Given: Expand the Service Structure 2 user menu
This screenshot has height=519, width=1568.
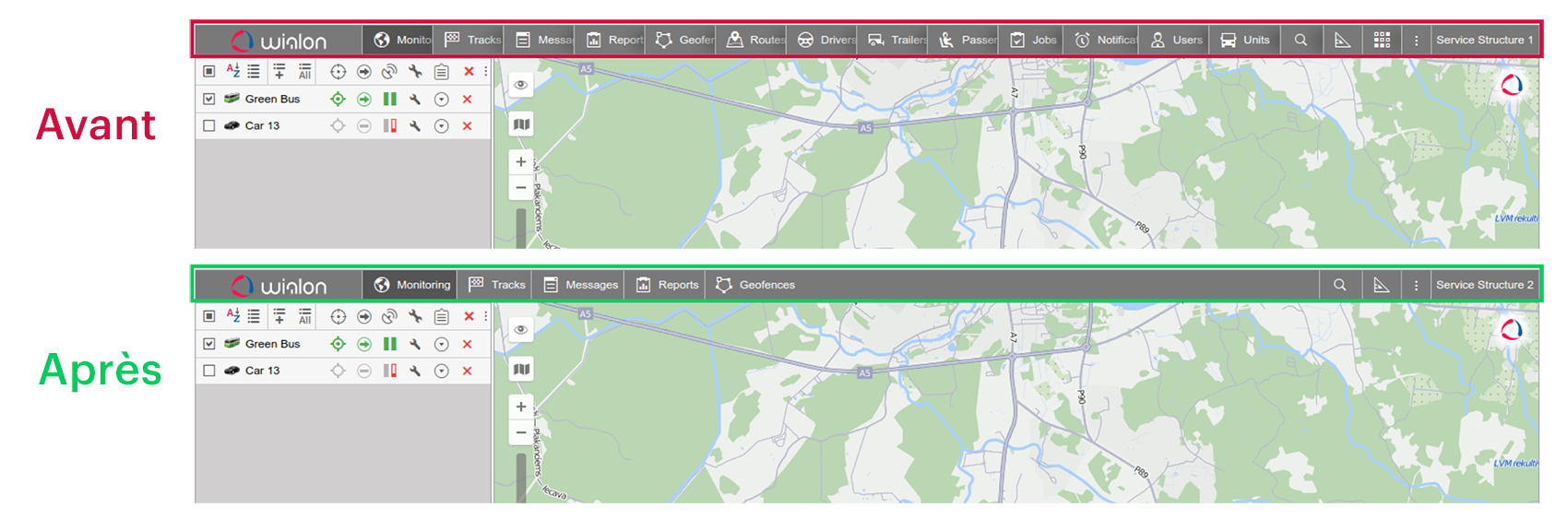Looking at the screenshot, I should [x=1484, y=285].
